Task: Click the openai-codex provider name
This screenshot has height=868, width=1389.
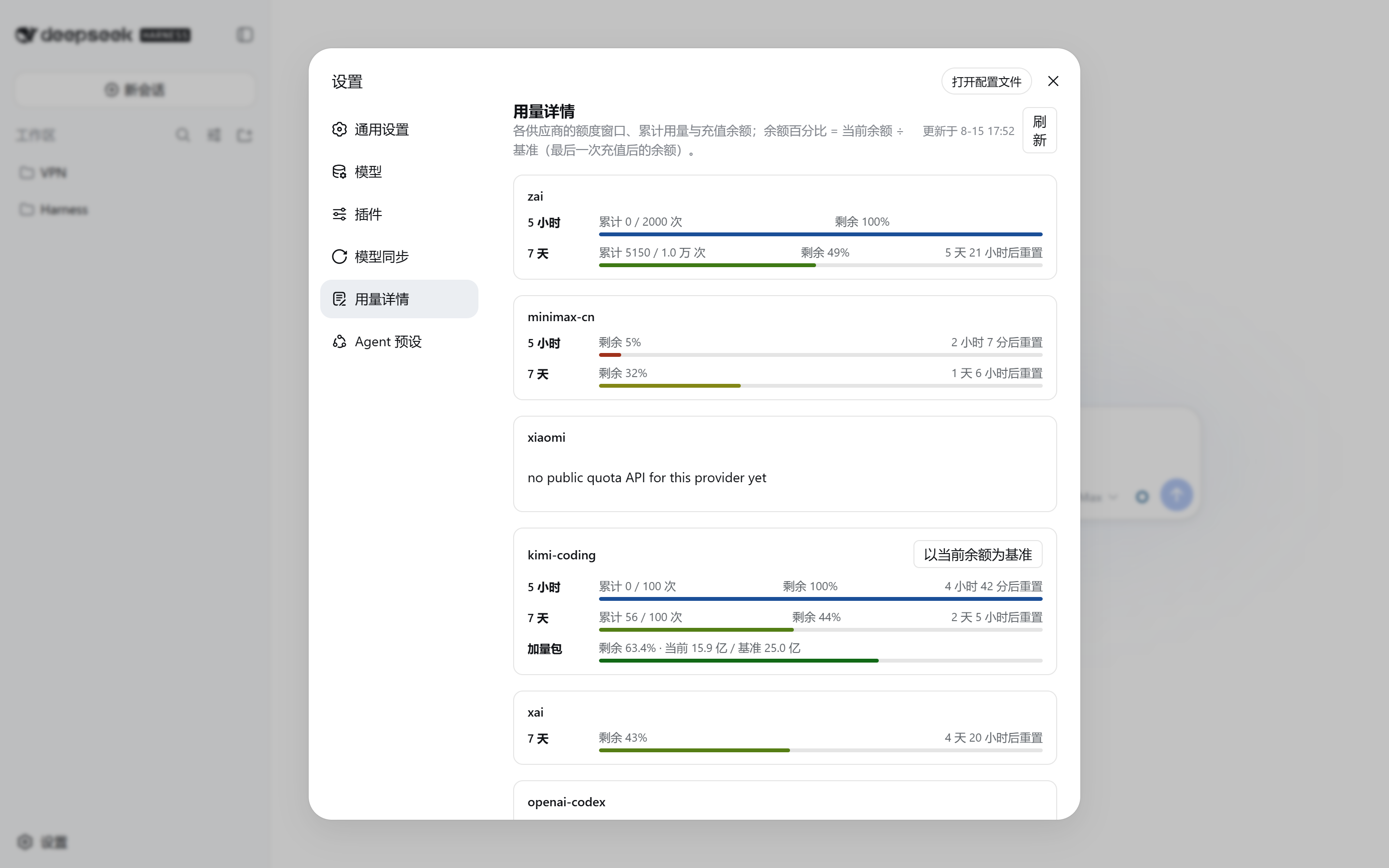Action: [x=566, y=802]
